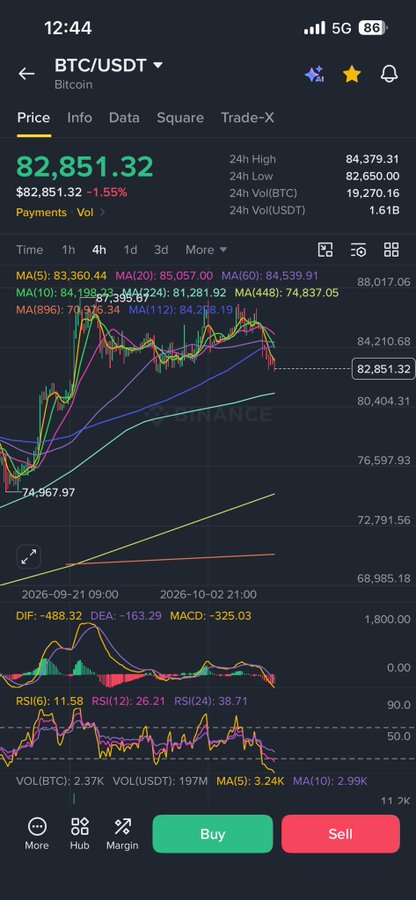Image resolution: width=416 pixels, height=900 pixels.
Task: Click the 24h Vol(USDT) value 1.61B
Action: coord(384,210)
